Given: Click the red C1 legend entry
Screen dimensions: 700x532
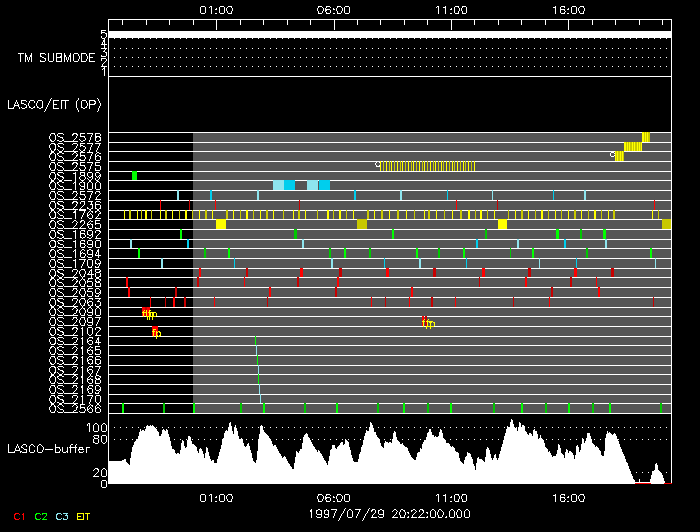Looking at the screenshot, I should click(x=17, y=516).
